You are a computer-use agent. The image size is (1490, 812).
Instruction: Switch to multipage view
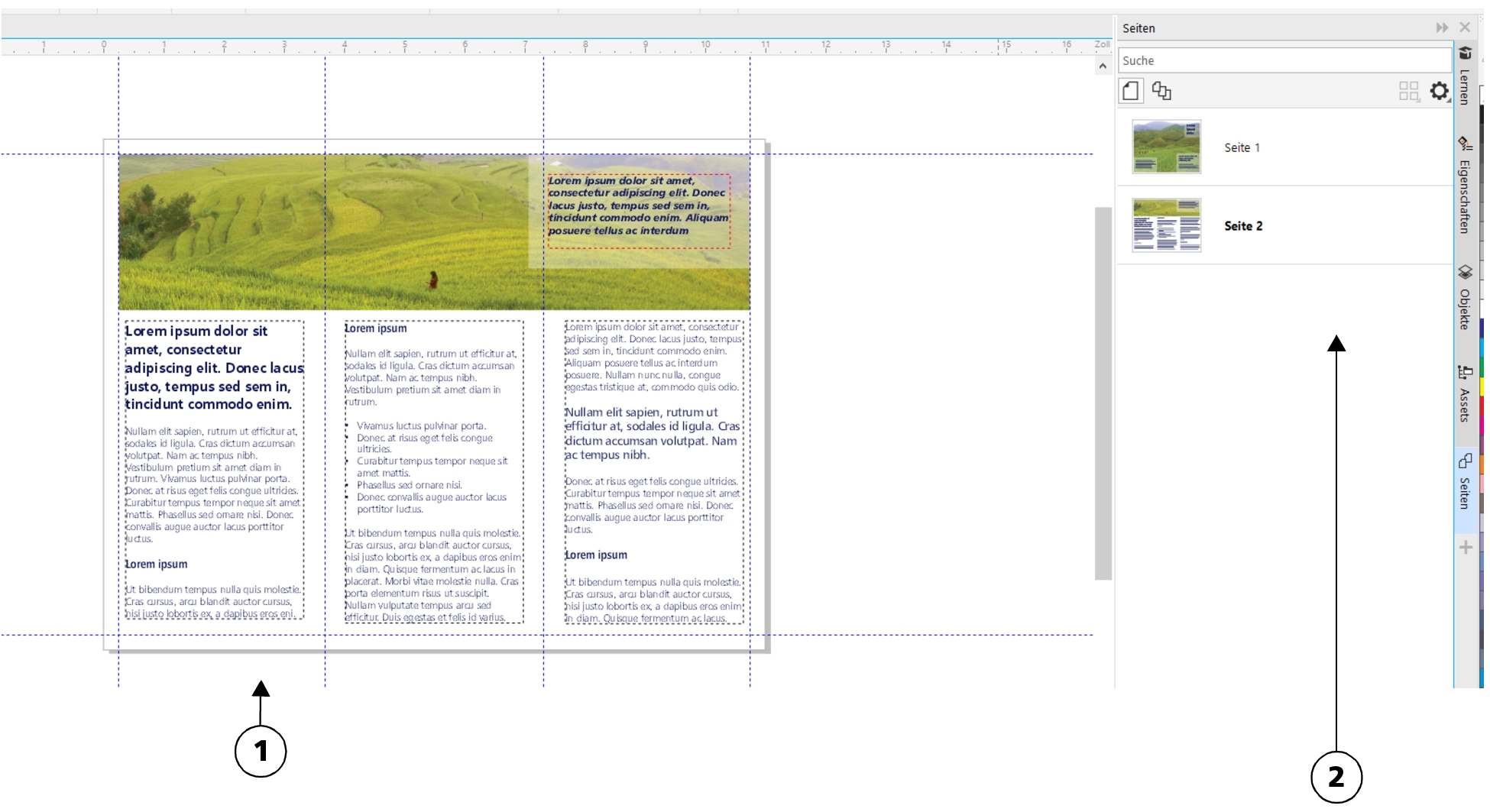point(1161,91)
